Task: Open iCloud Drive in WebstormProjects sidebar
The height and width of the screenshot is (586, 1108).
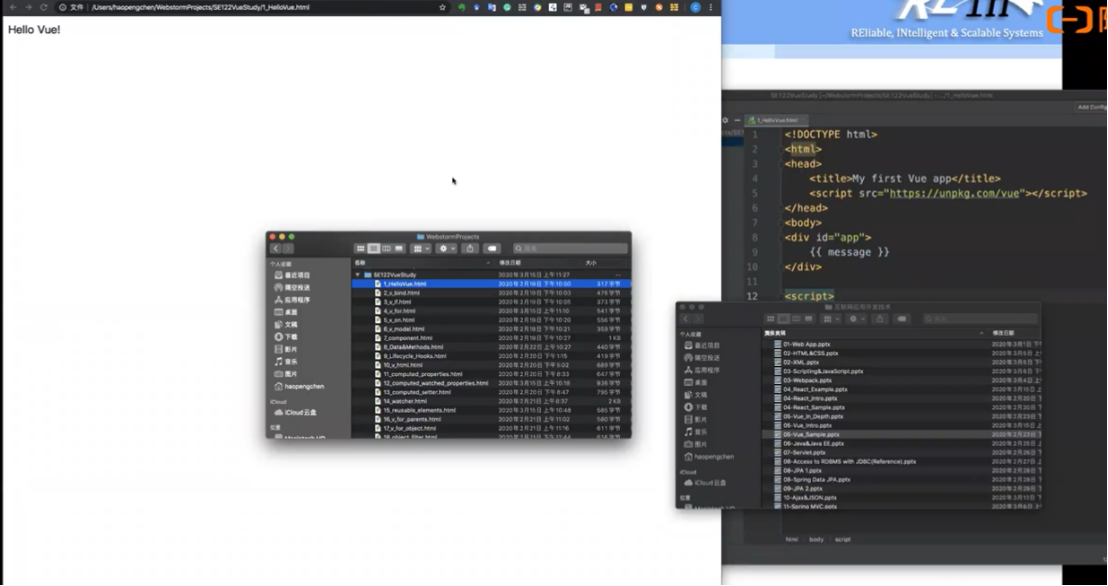Action: click(296, 412)
